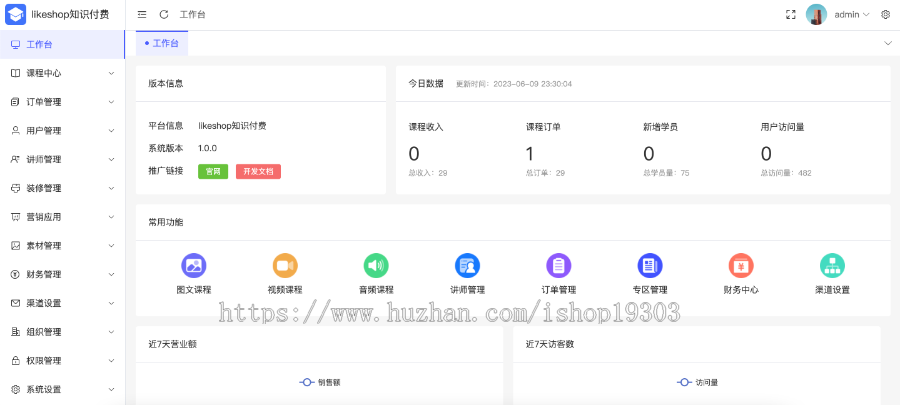The width and height of the screenshot is (900, 405).
Task: Click the 装修管理 sidebar icon
Action: coord(15,188)
